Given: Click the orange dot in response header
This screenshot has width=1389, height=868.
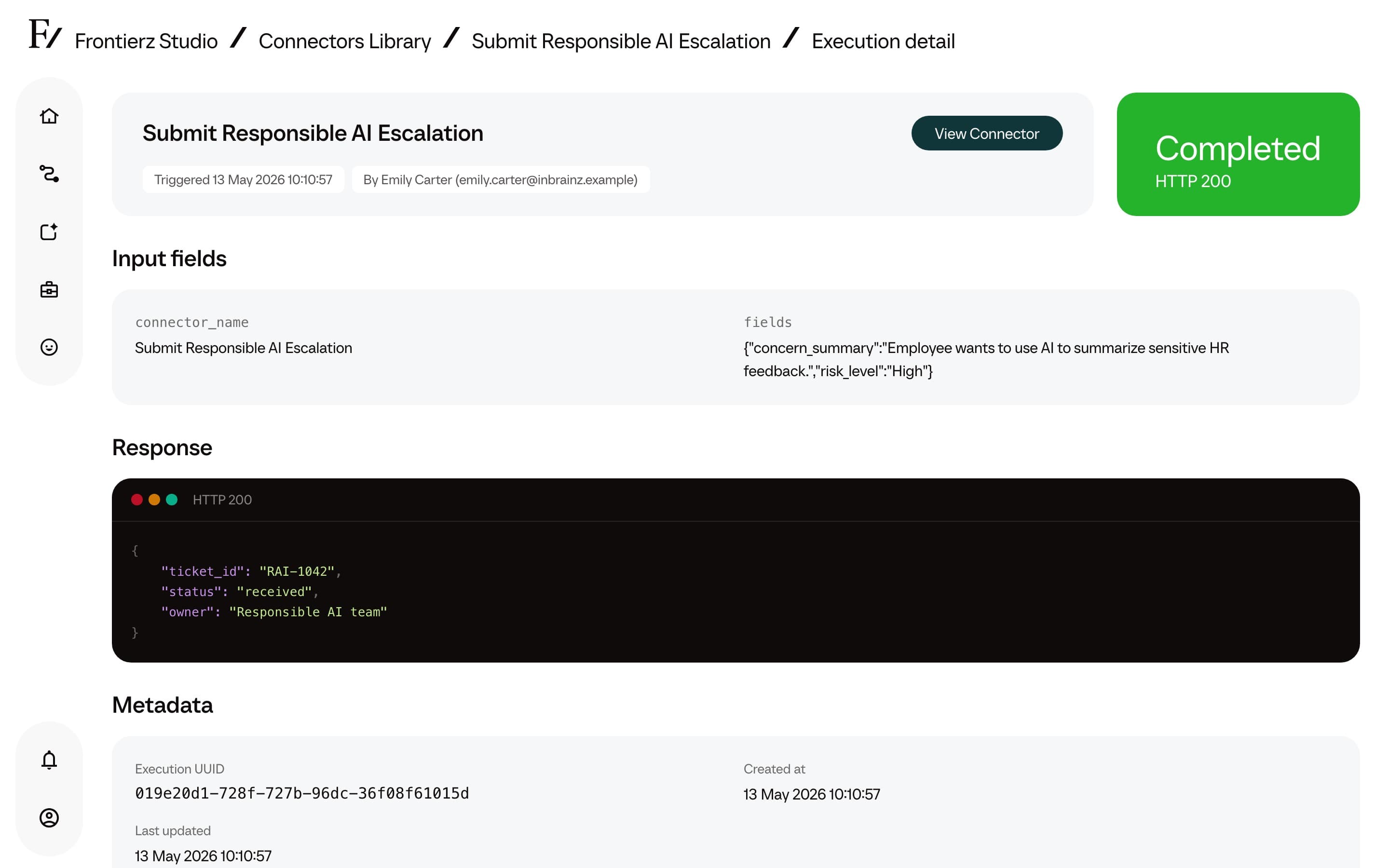Looking at the screenshot, I should click(x=154, y=500).
